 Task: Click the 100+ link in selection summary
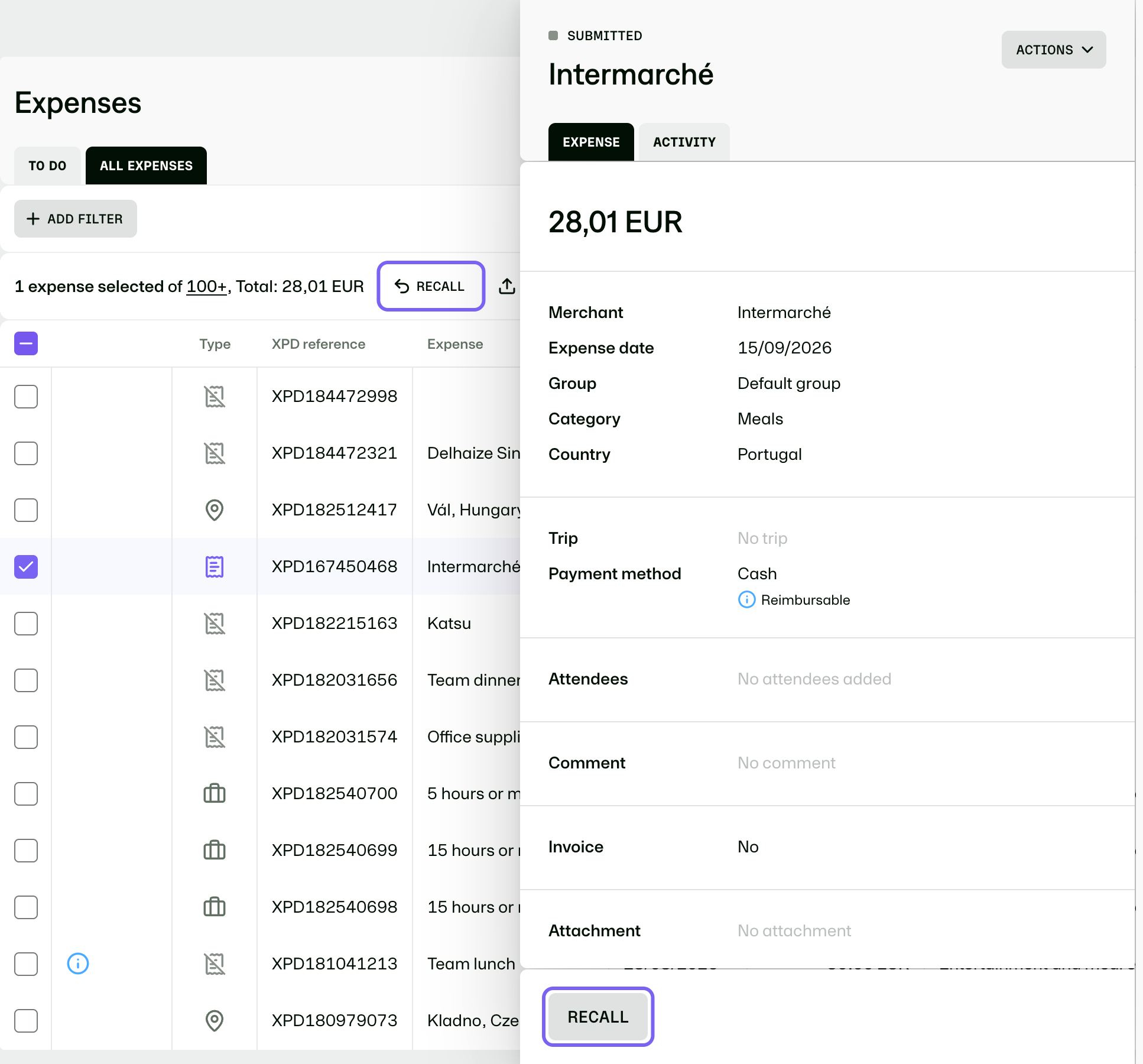[x=207, y=286]
